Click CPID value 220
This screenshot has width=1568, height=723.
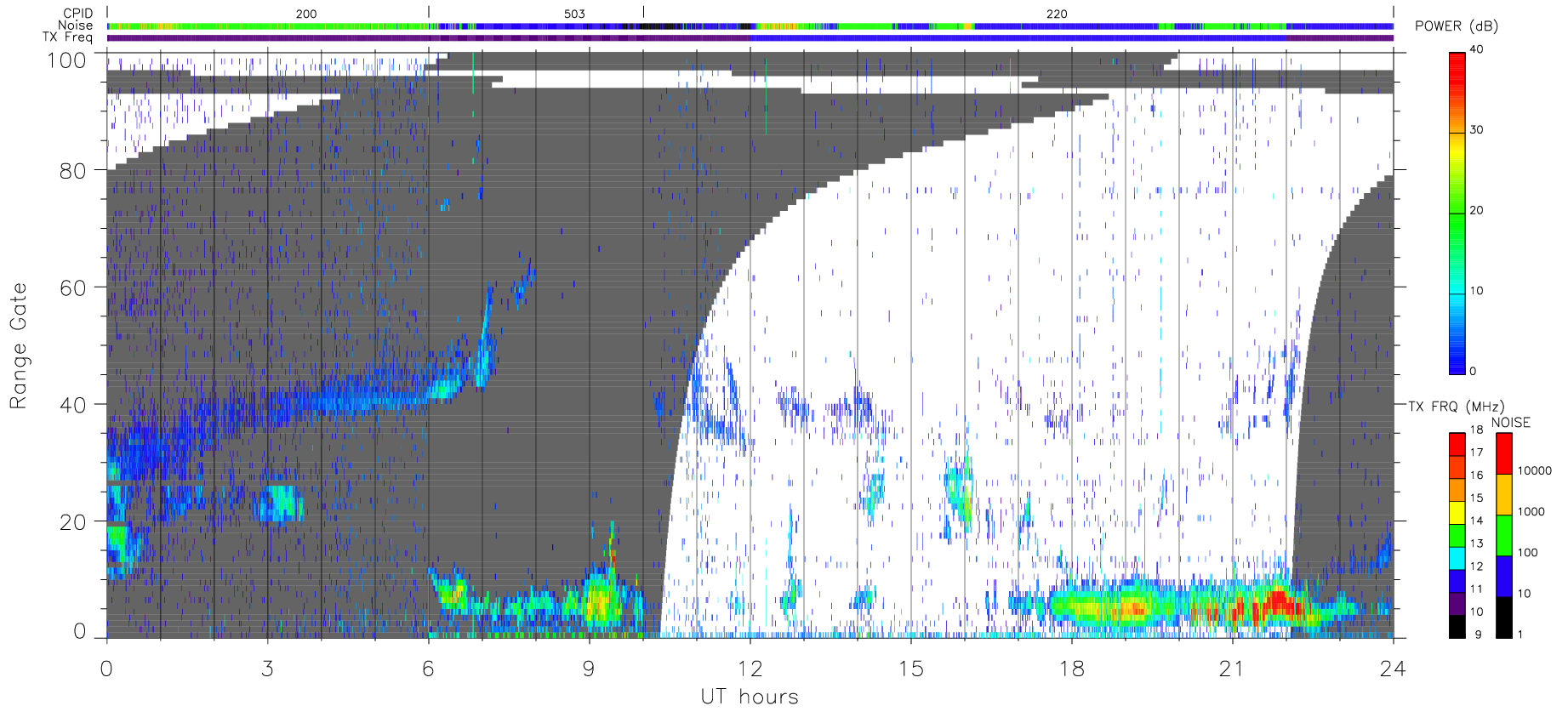click(1057, 14)
